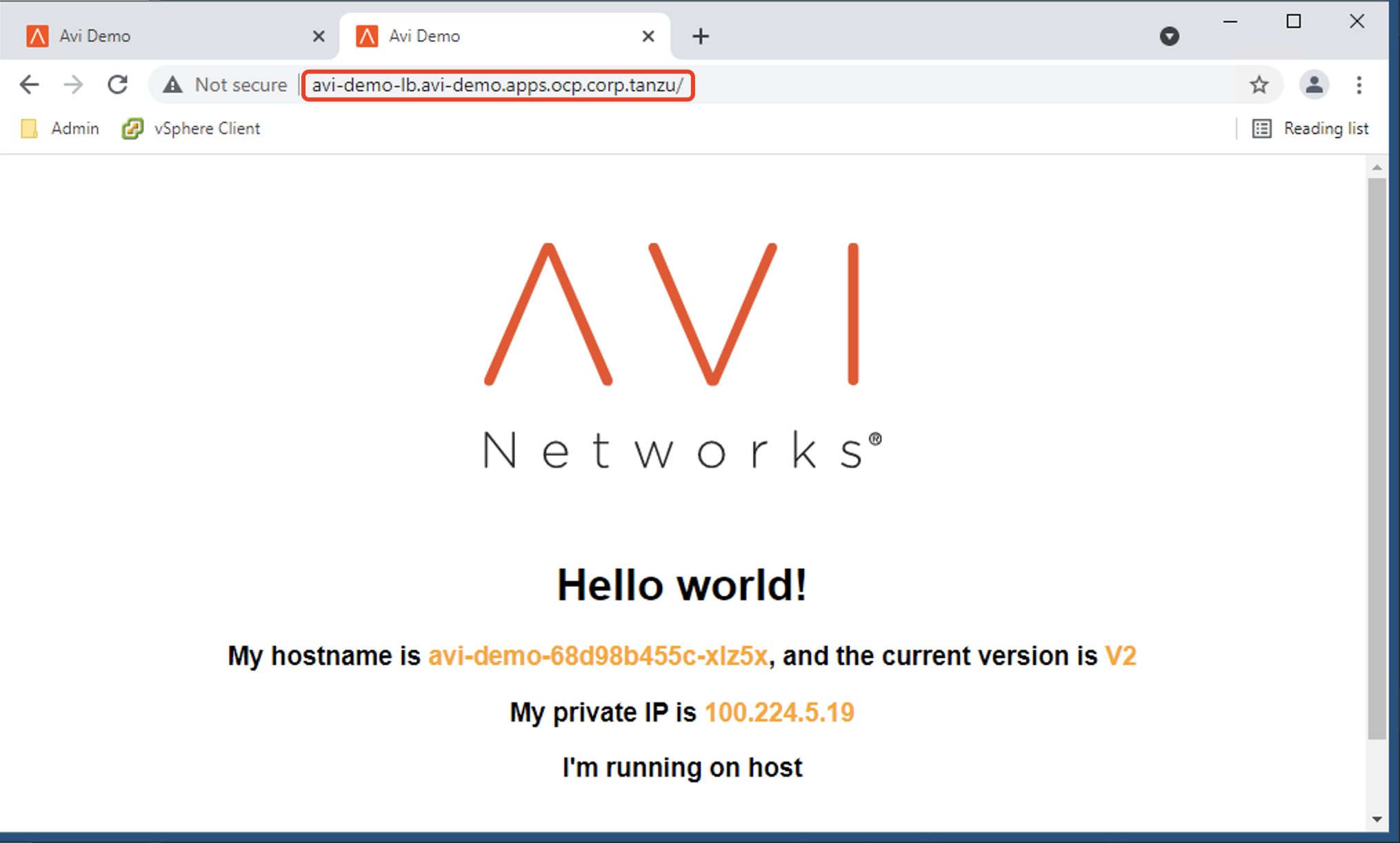Screen dimensions: 1400x843
Task: Open Chrome three-dot menu
Action: 1359,85
